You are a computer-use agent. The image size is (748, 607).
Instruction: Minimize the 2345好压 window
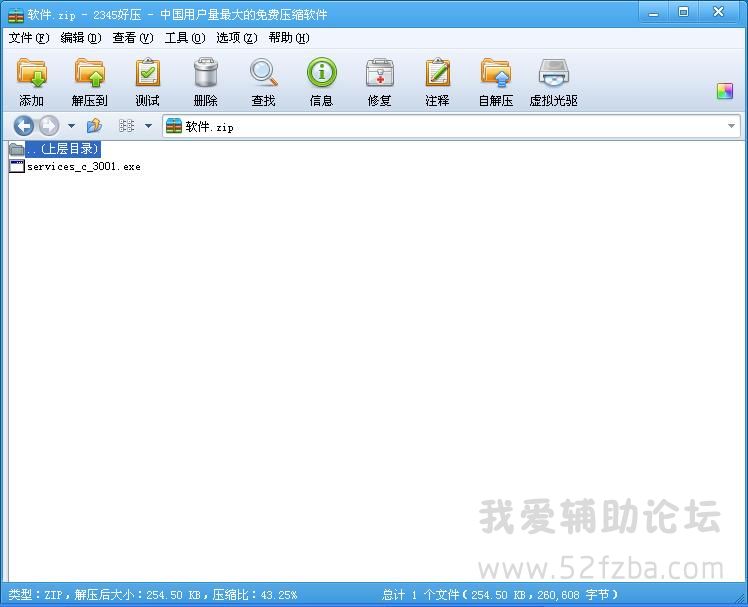[x=654, y=13]
